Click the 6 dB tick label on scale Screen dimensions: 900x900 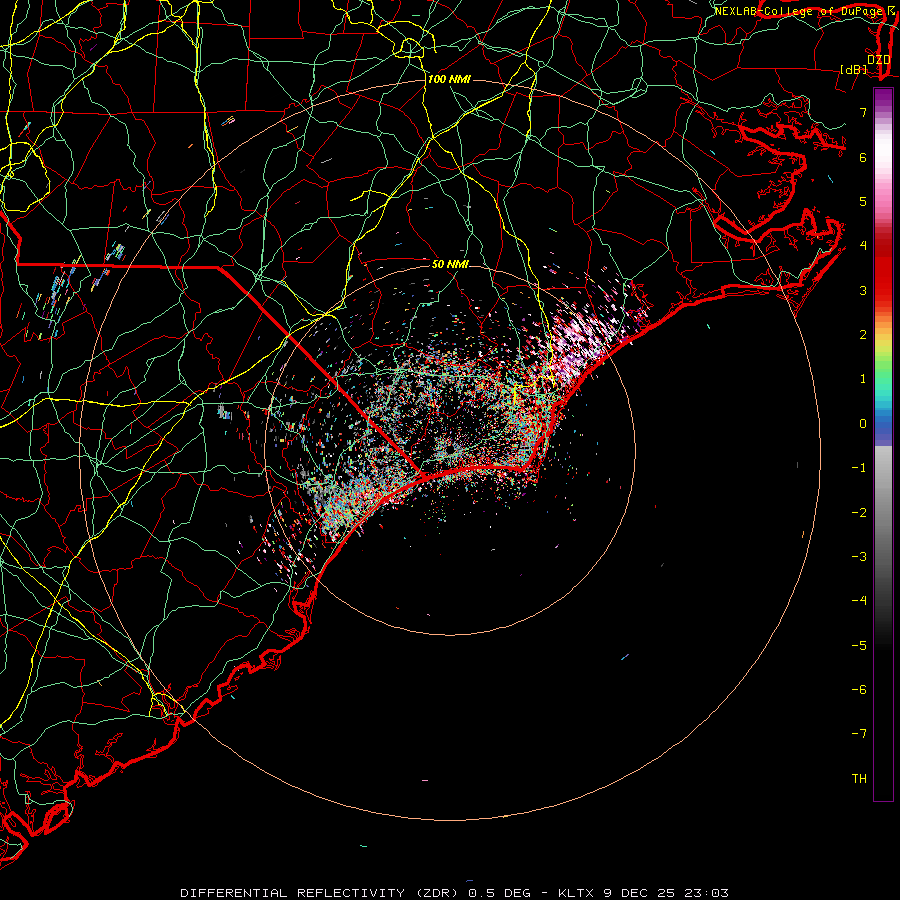pos(863,157)
